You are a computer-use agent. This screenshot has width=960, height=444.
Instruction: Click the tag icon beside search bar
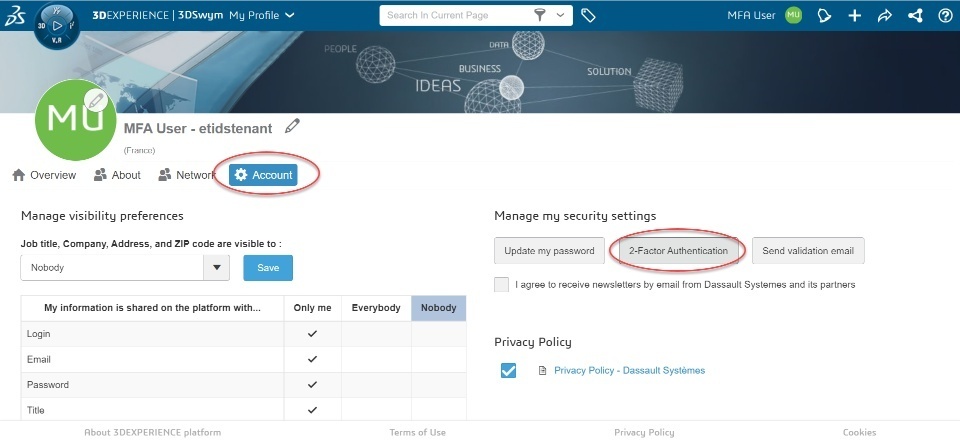589,16
